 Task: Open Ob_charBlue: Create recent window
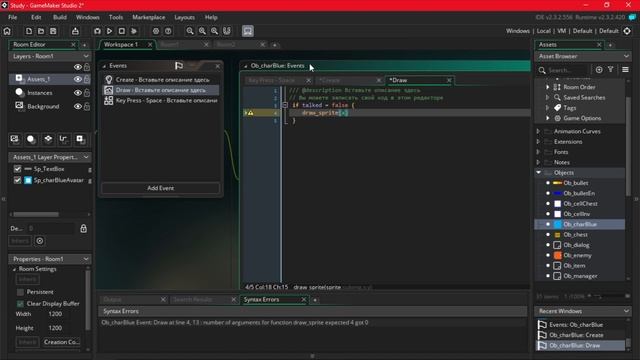576,335
